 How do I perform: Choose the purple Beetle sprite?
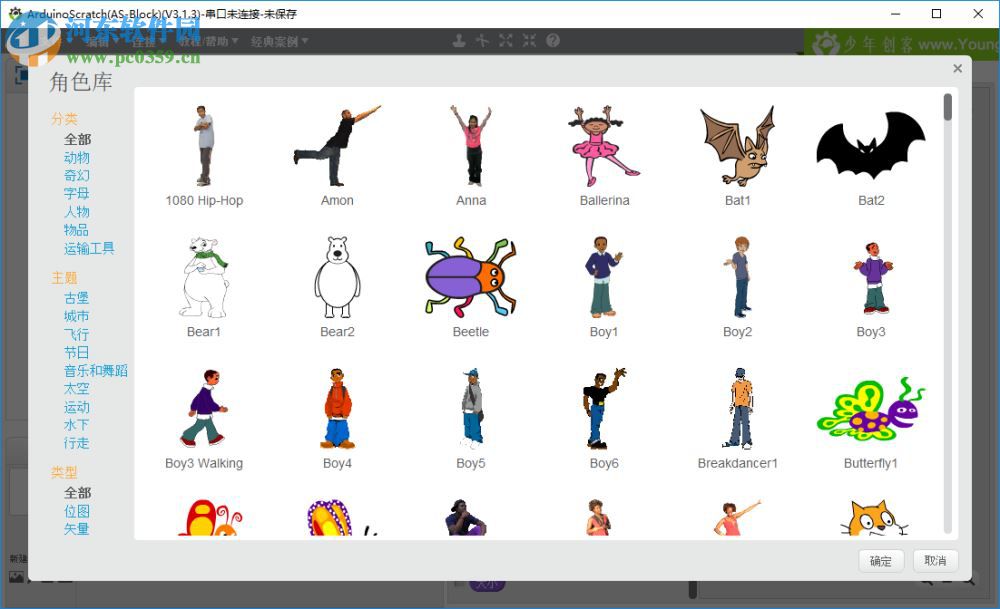pyautogui.click(x=471, y=287)
